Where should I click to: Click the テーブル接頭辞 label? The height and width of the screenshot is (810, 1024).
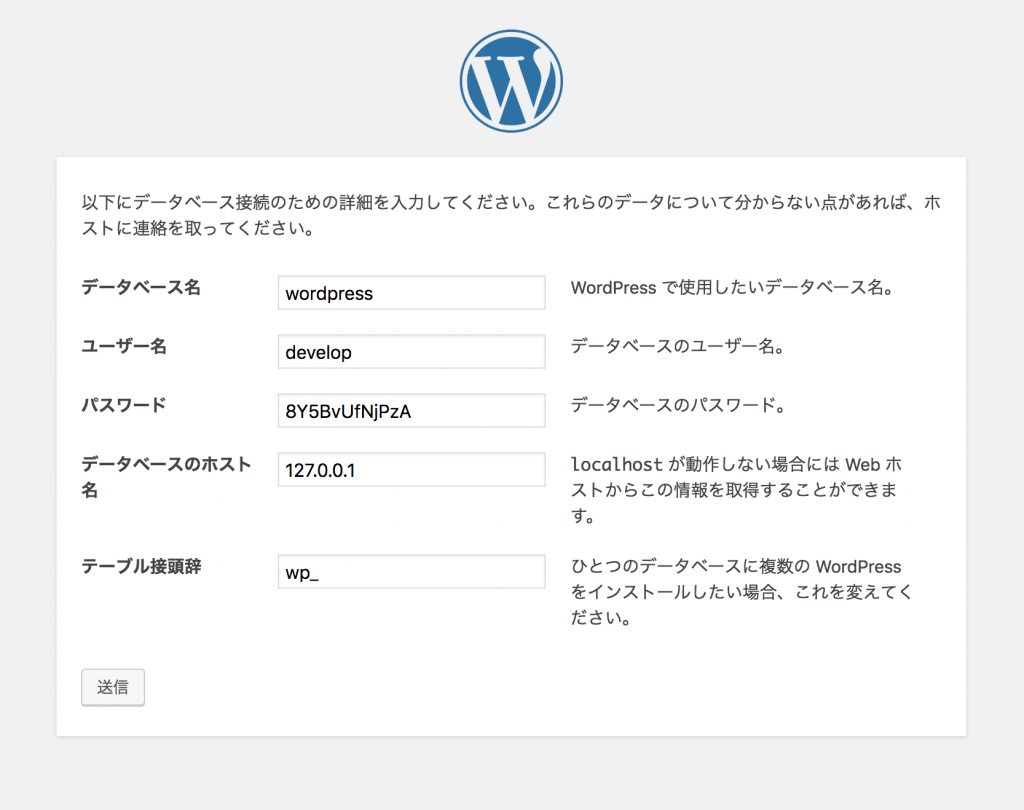coord(141,566)
